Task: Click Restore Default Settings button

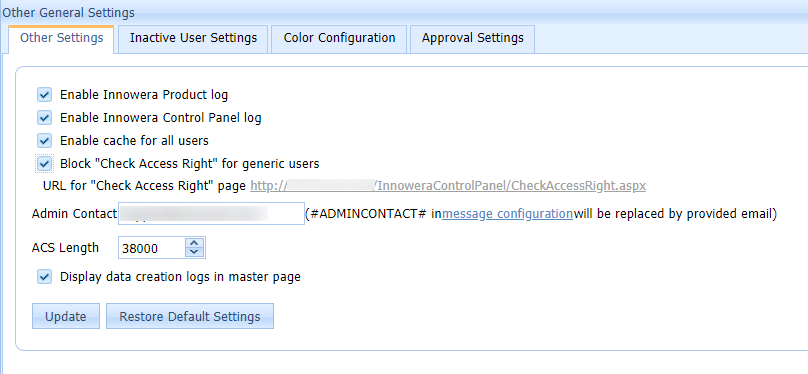Action: pos(190,316)
